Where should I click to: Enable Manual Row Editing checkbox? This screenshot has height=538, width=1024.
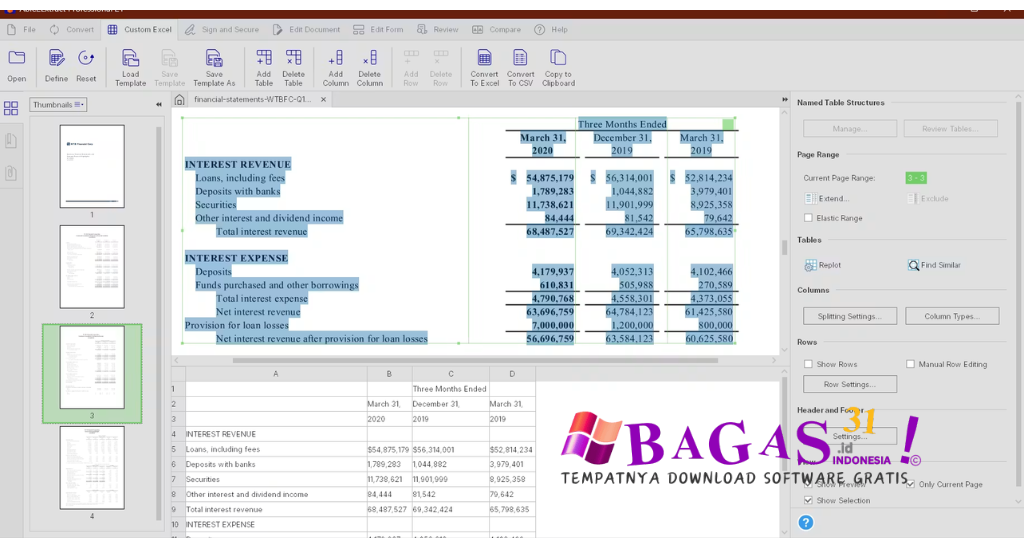[x=910, y=364]
